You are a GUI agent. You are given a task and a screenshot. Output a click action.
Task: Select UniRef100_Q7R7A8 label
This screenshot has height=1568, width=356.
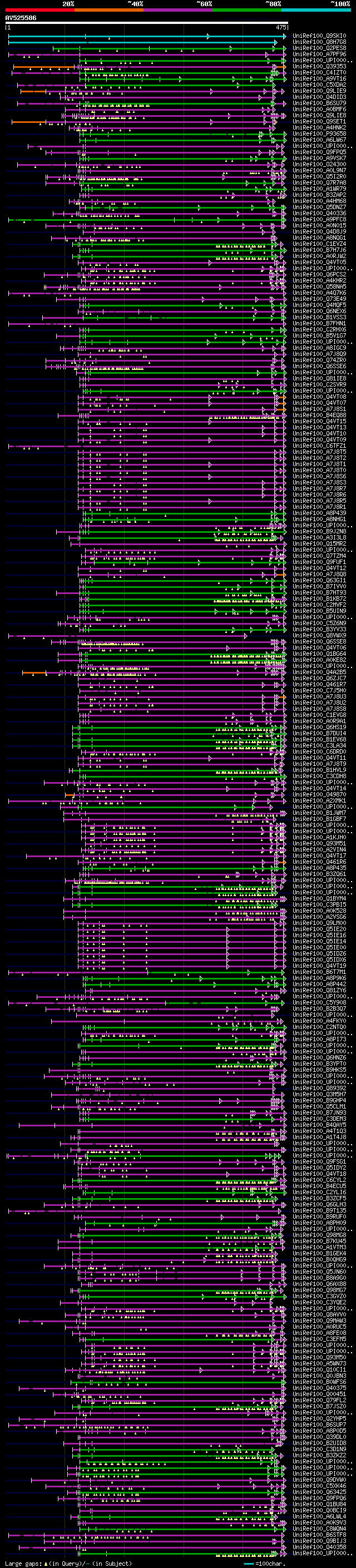tap(319, 182)
